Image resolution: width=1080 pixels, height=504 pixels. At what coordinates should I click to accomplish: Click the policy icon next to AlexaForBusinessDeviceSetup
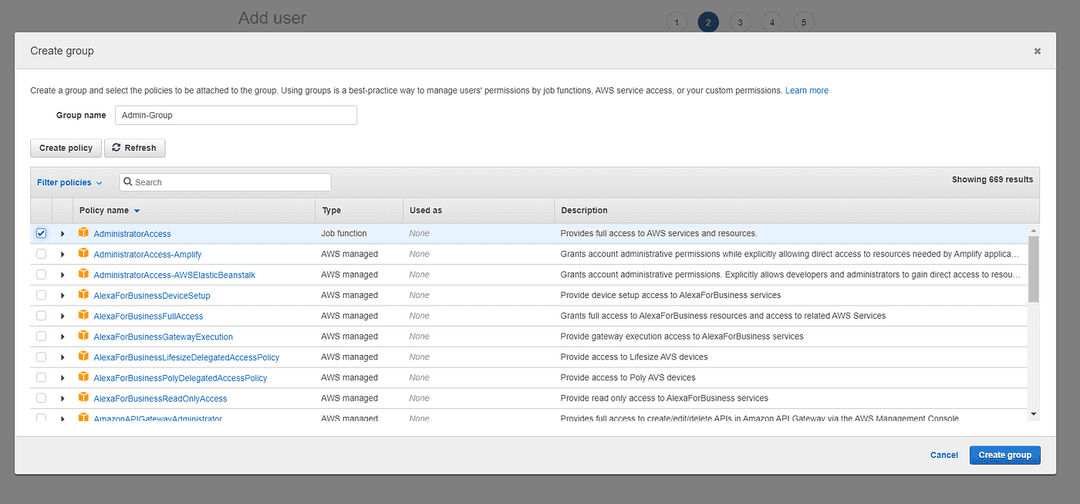pos(83,295)
